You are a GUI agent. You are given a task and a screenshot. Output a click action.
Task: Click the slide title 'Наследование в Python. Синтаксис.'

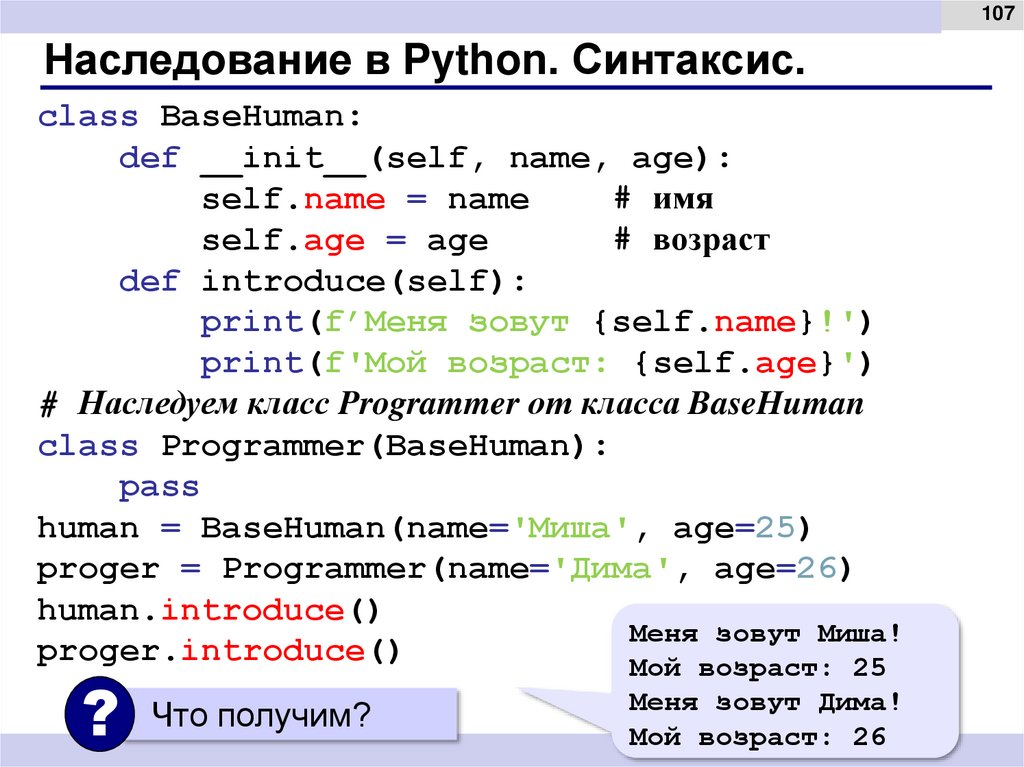pyautogui.click(x=424, y=61)
